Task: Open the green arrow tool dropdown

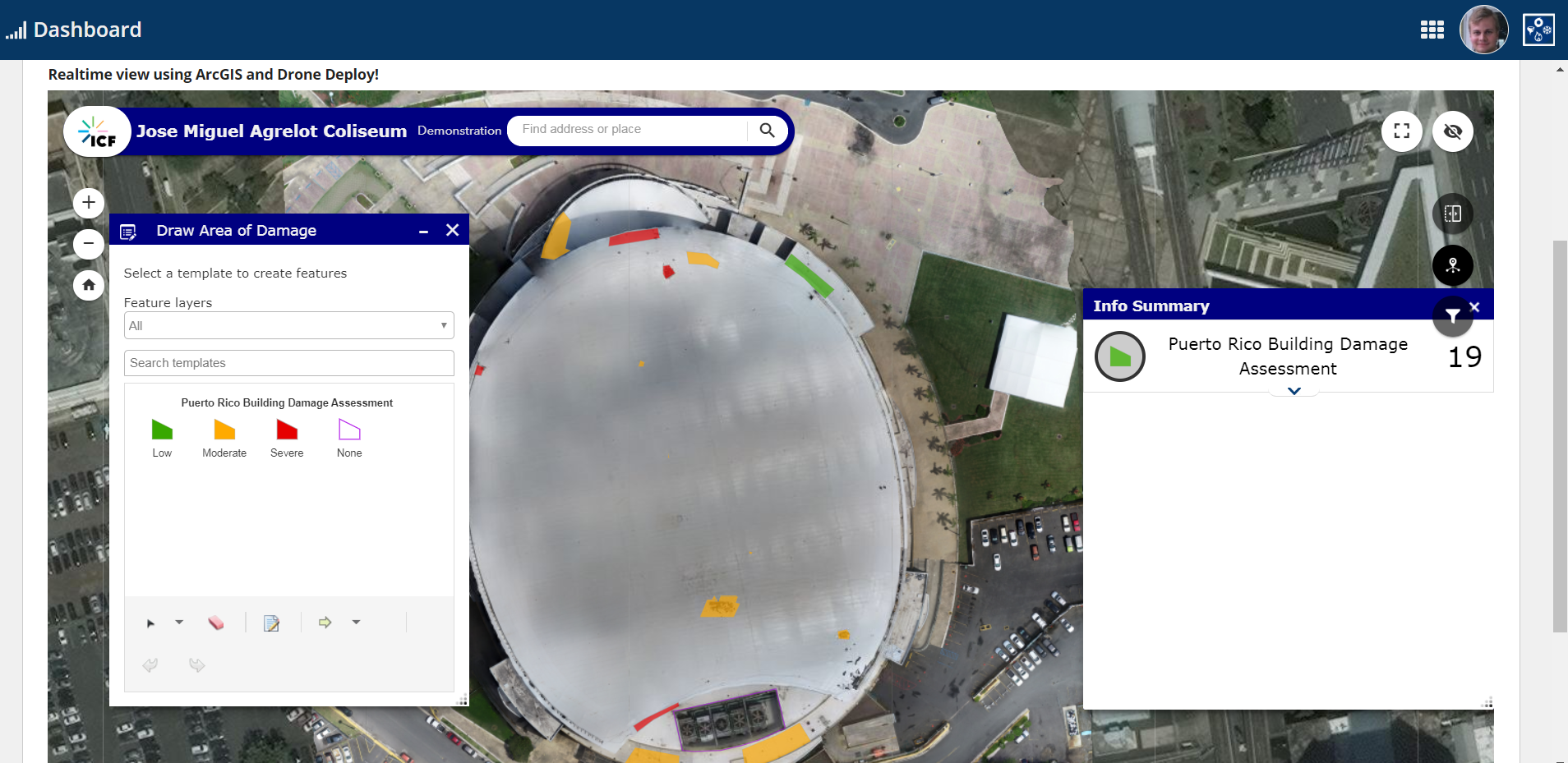Action: 356,623
